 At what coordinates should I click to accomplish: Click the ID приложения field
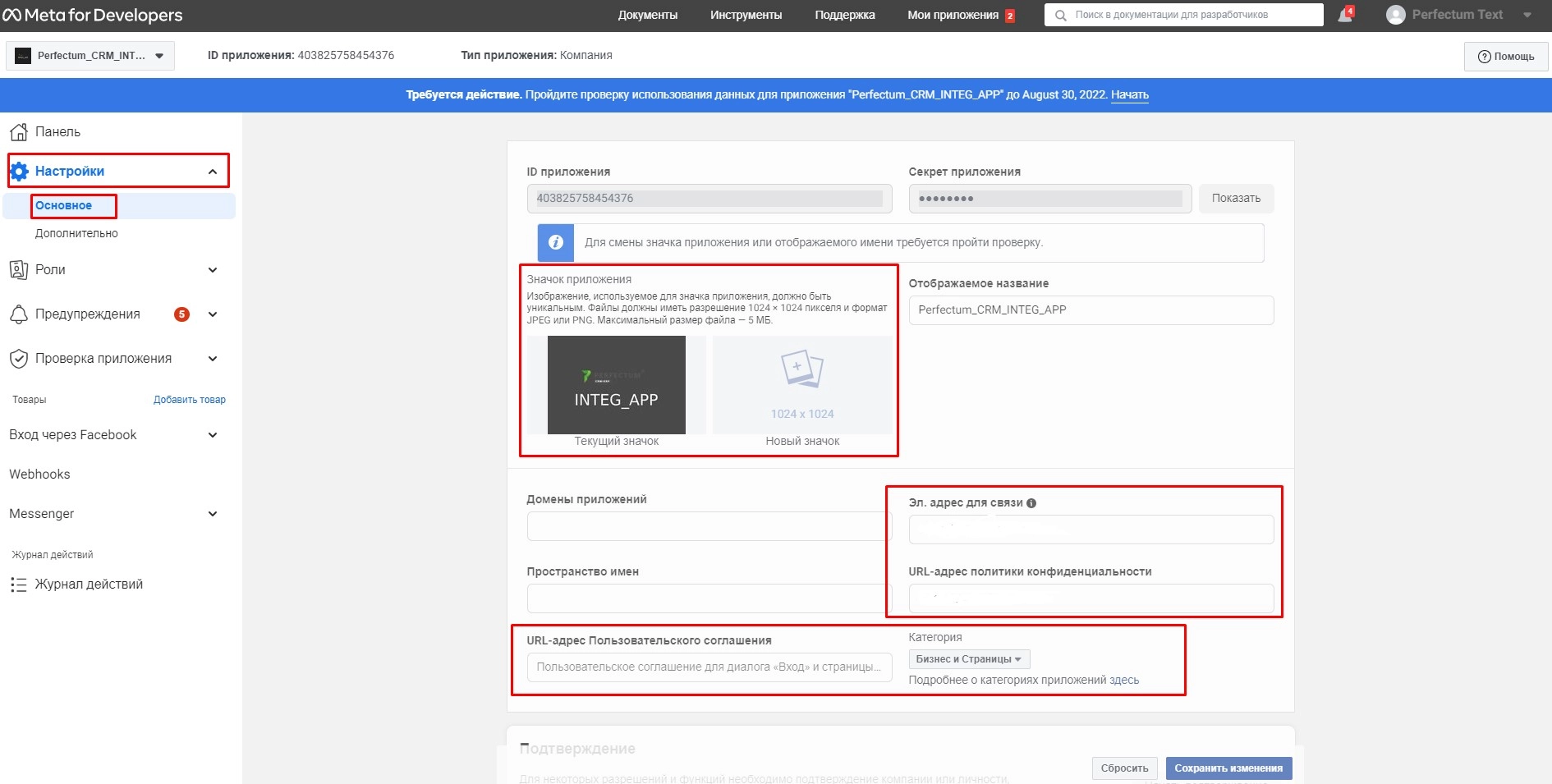pyautogui.click(x=709, y=199)
